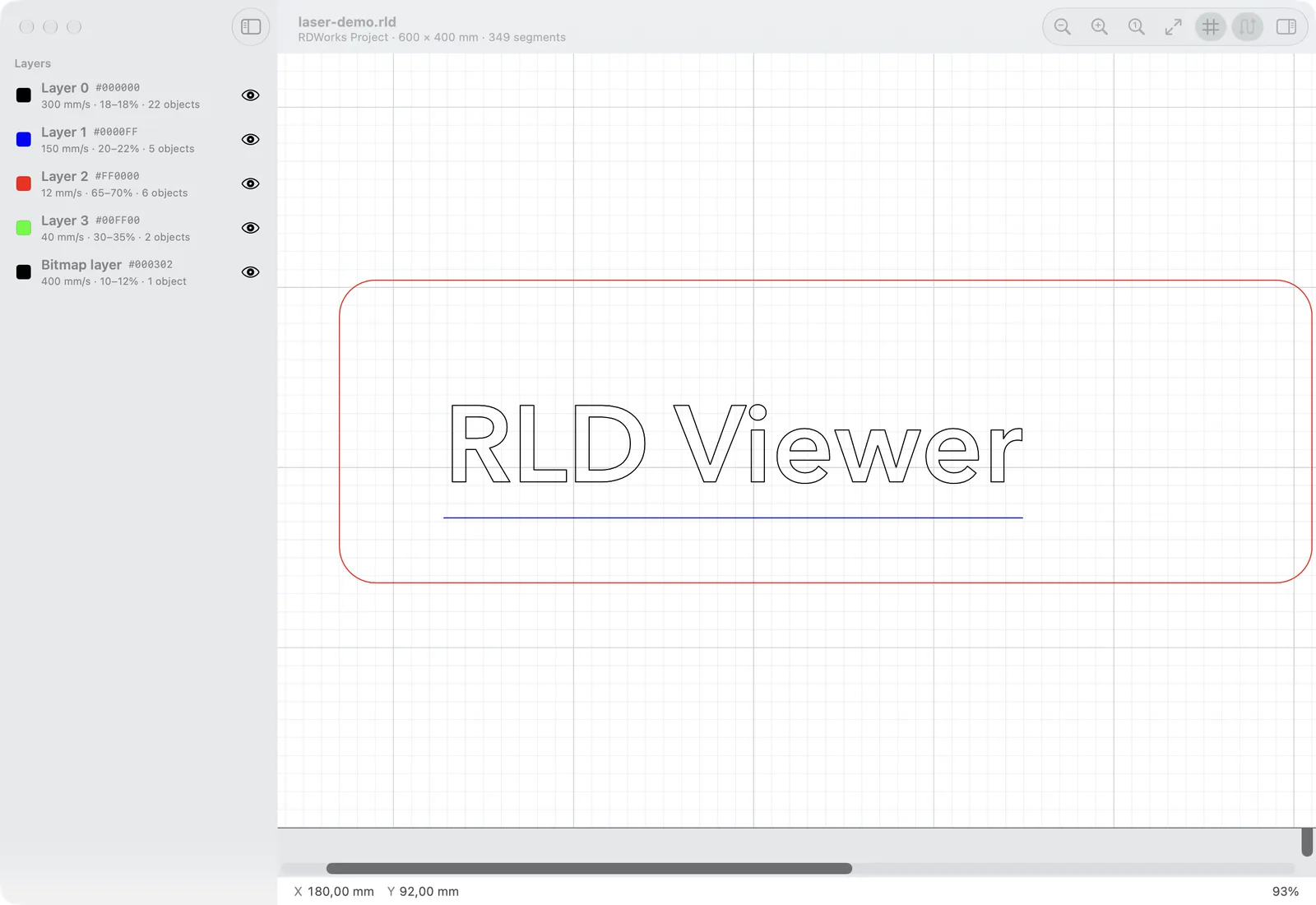Image resolution: width=1316 pixels, height=905 pixels.
Task: Click the X 180,00 mm coordinate readout
Action: point(334,892)
